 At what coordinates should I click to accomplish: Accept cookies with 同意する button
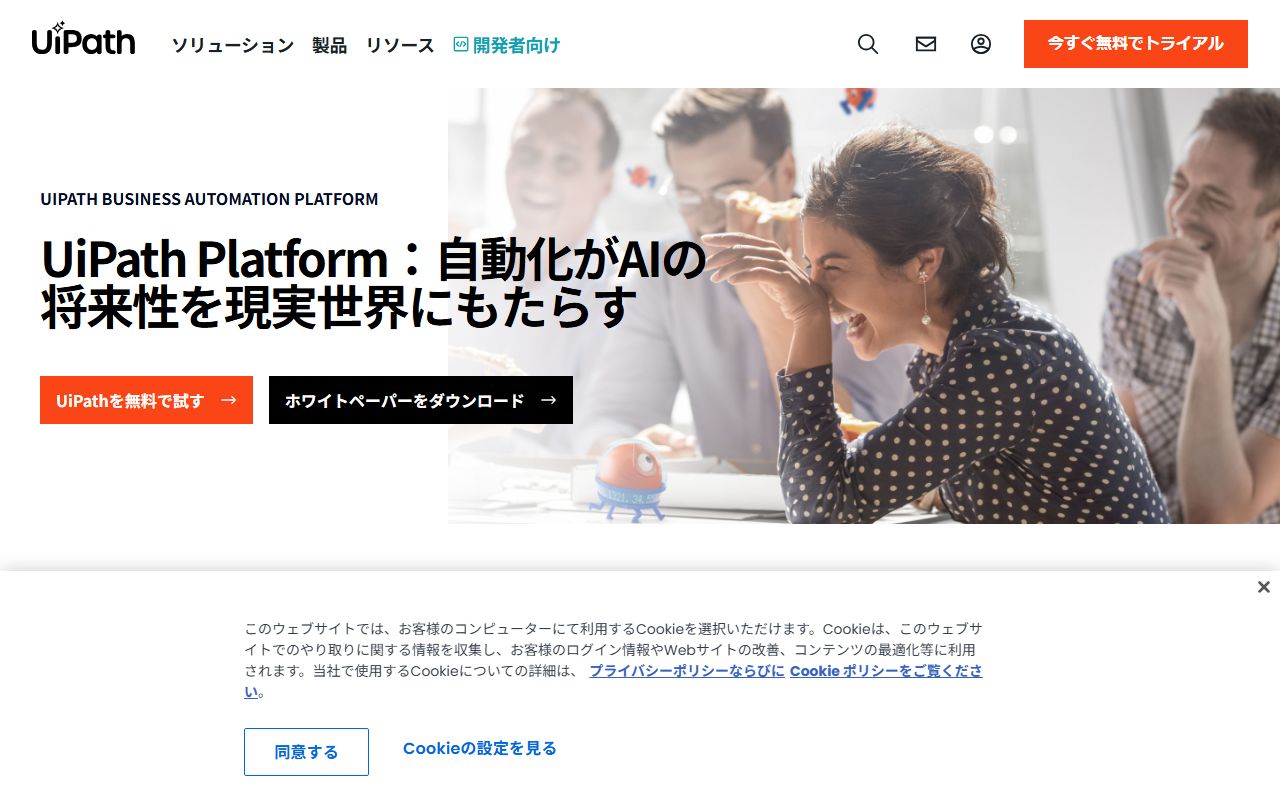pyautogui.click(x=306, y=752)
